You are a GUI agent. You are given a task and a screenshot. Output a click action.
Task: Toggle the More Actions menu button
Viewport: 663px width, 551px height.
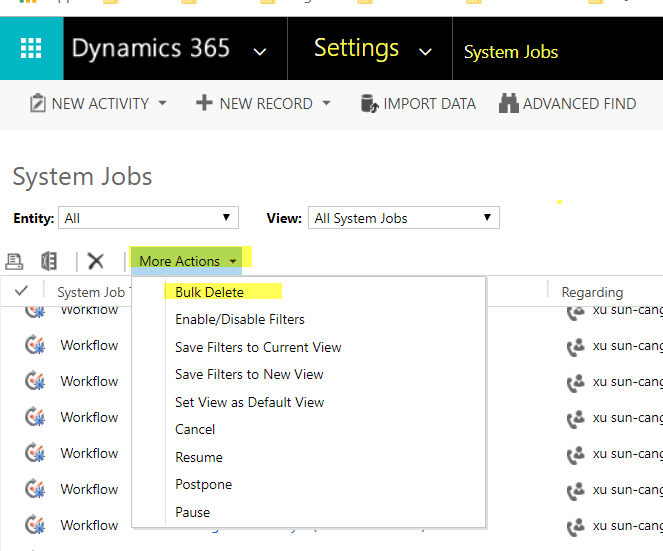pyautogui.click(x=186, y=261)
